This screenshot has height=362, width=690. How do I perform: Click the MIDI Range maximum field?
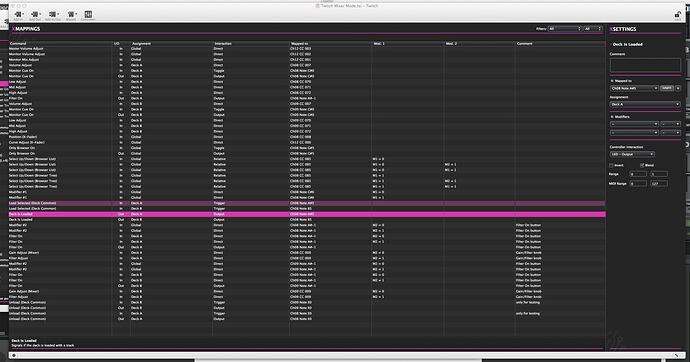click(x=659, y=183)
